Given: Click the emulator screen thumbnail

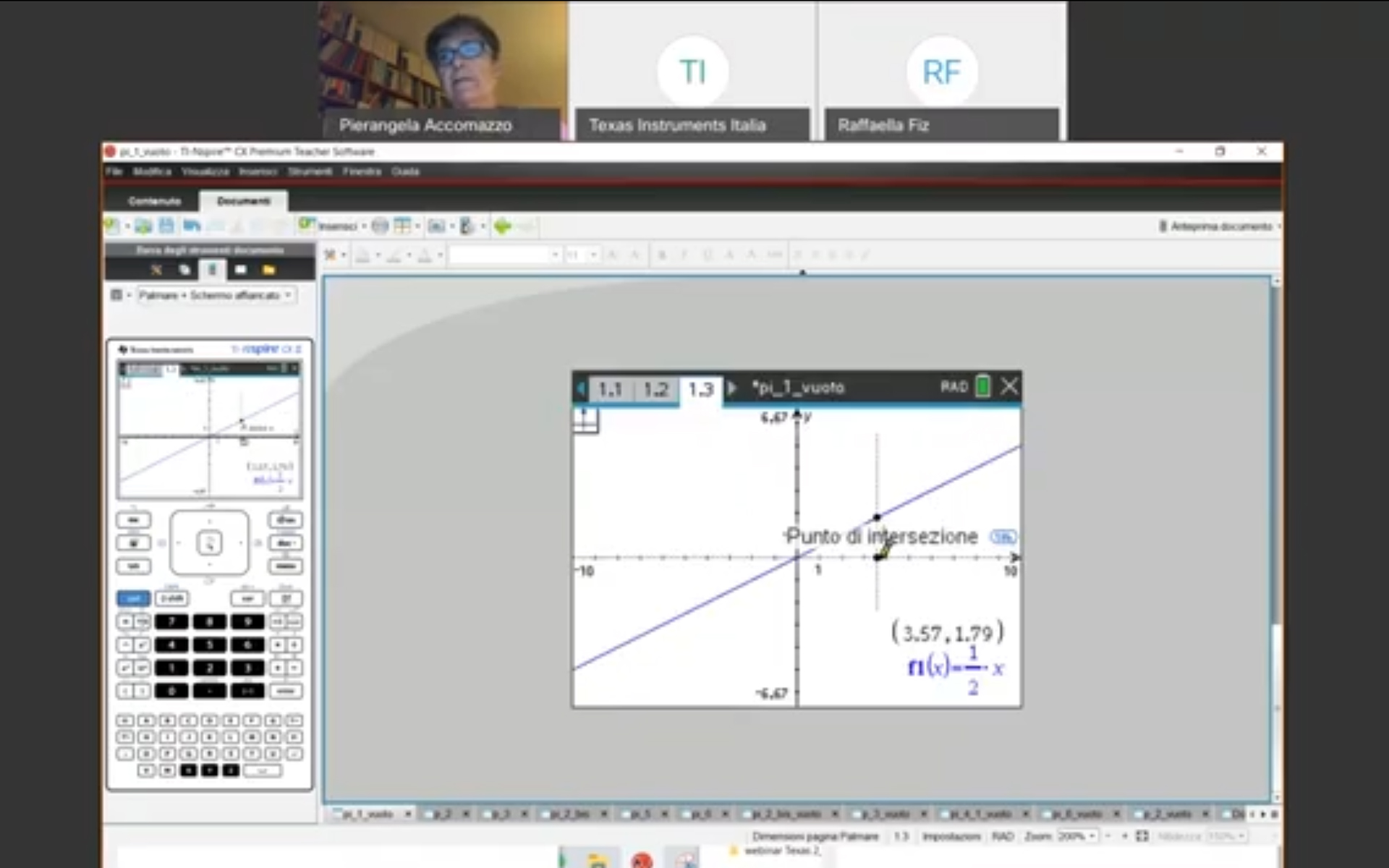Looking at the screenshot, I should [210, 430].
